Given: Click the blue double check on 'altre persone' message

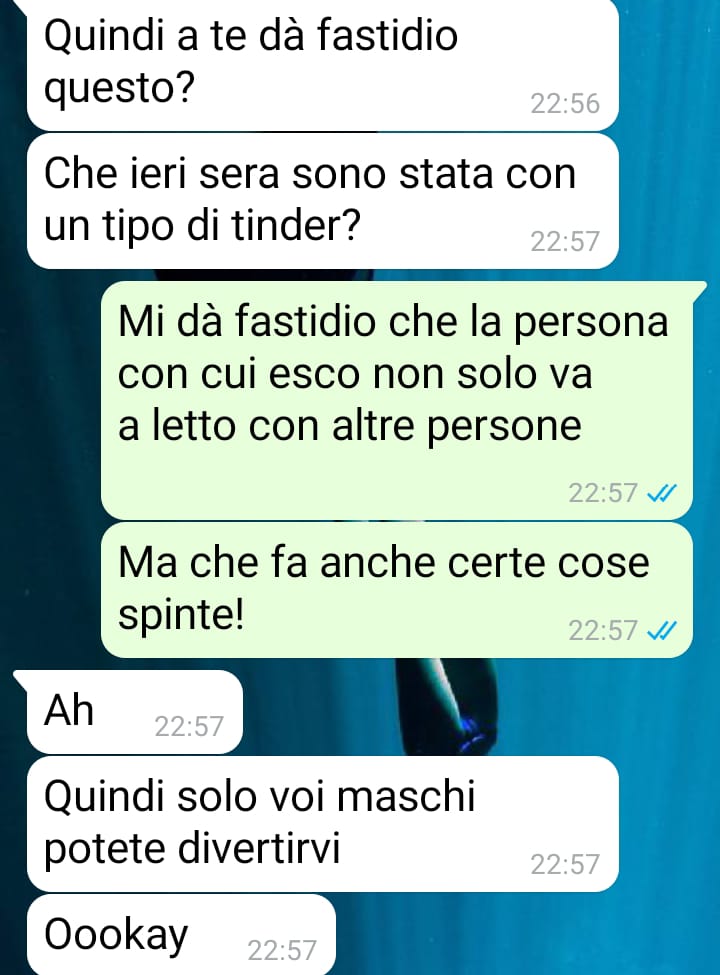Looking at the screenshot, I should tap(662, 494).
